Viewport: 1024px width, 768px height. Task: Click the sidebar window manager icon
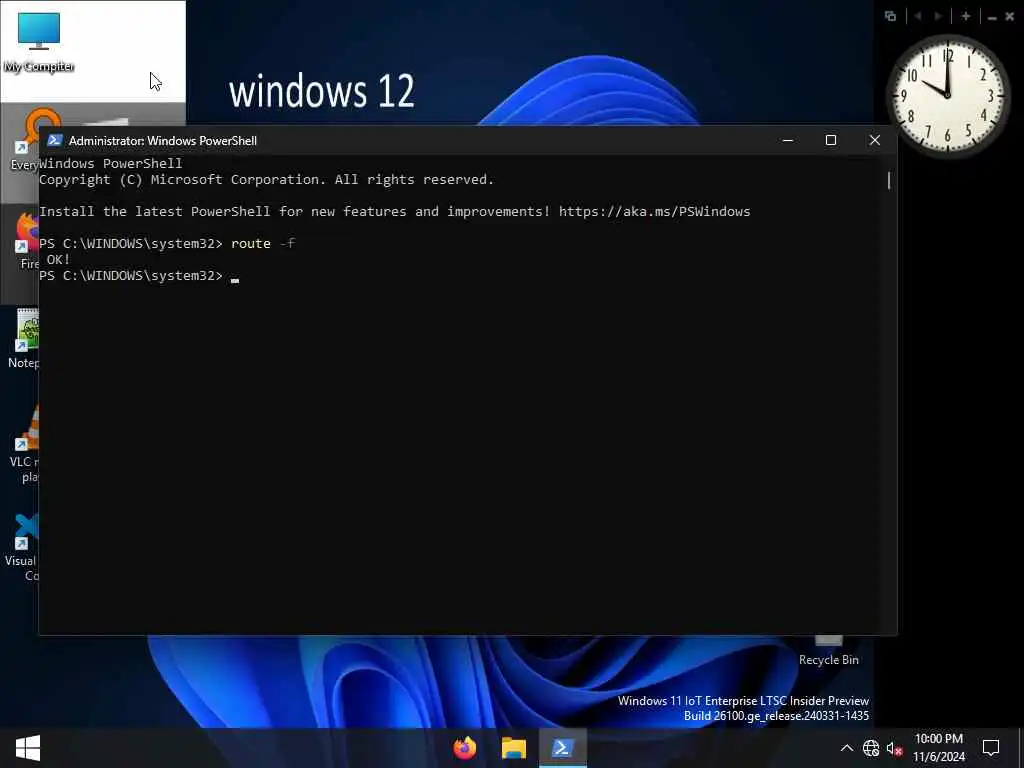[x=890, y=16]
